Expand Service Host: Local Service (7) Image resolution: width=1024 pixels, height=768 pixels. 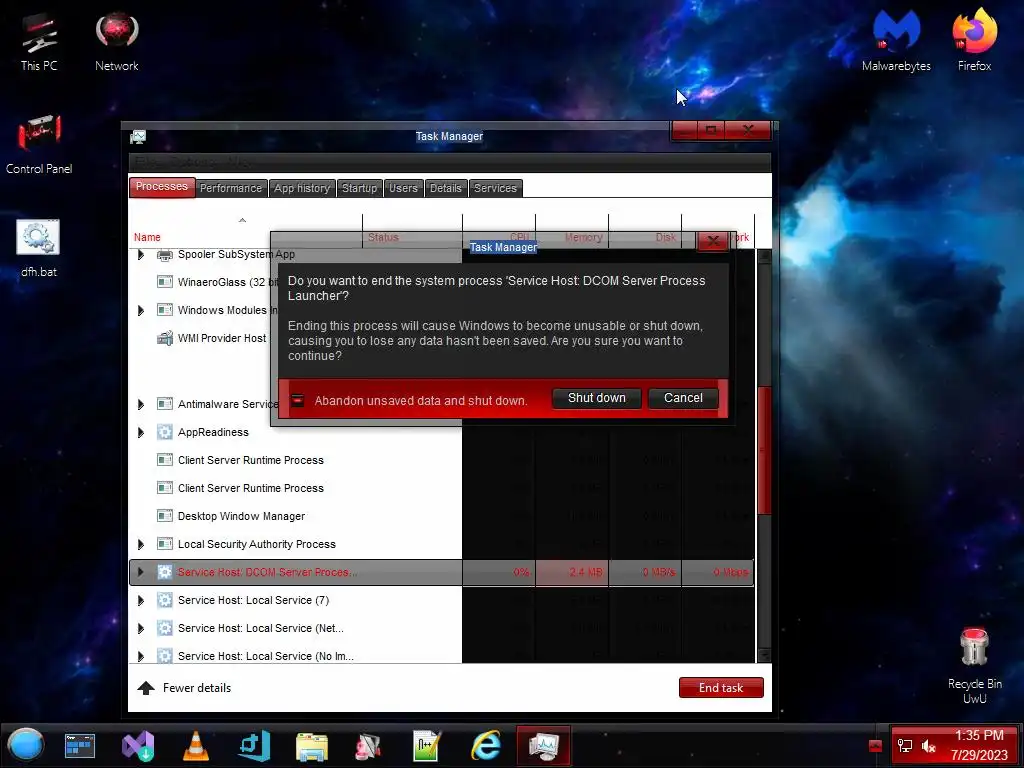(140, 600)
